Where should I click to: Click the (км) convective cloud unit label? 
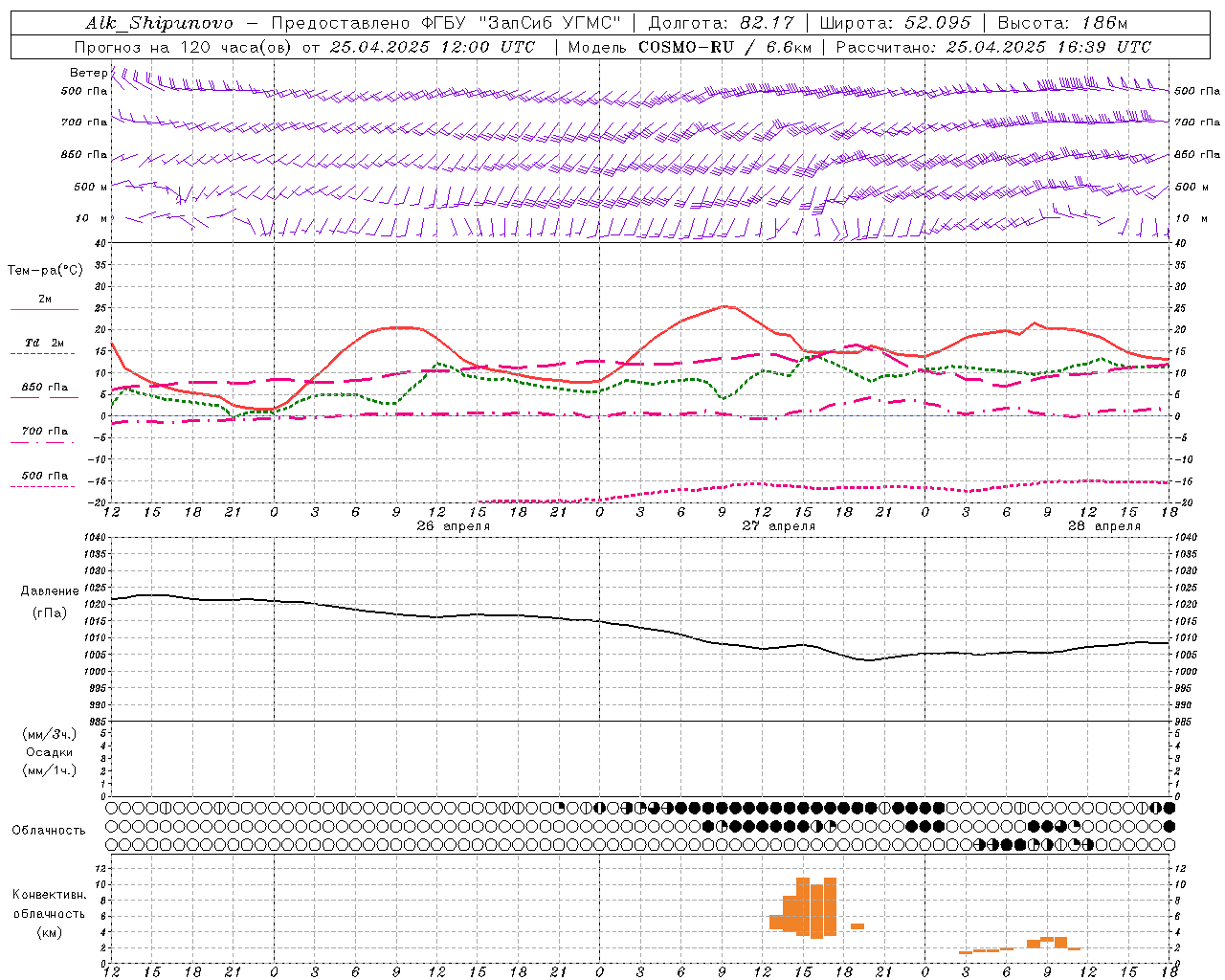tap(50, 932)
